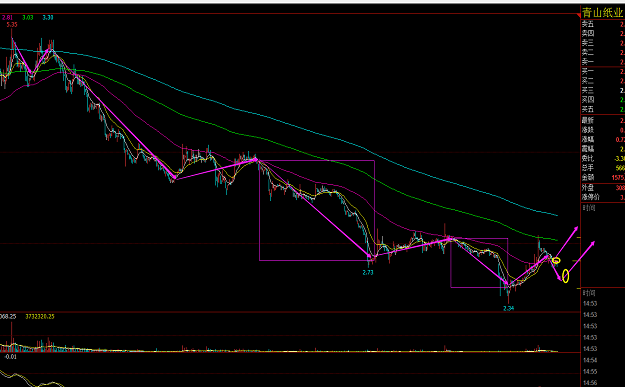This screenshot has width=625, height=387.
Task: Click the lower 时间 tick list header
Action: pos(589,293)
